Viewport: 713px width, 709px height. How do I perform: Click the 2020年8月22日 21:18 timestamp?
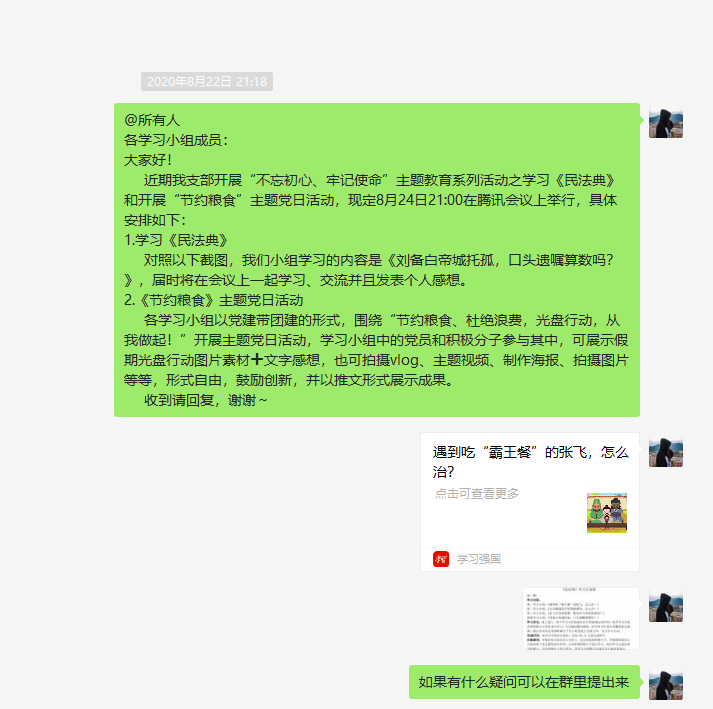[x=207, y=81]
